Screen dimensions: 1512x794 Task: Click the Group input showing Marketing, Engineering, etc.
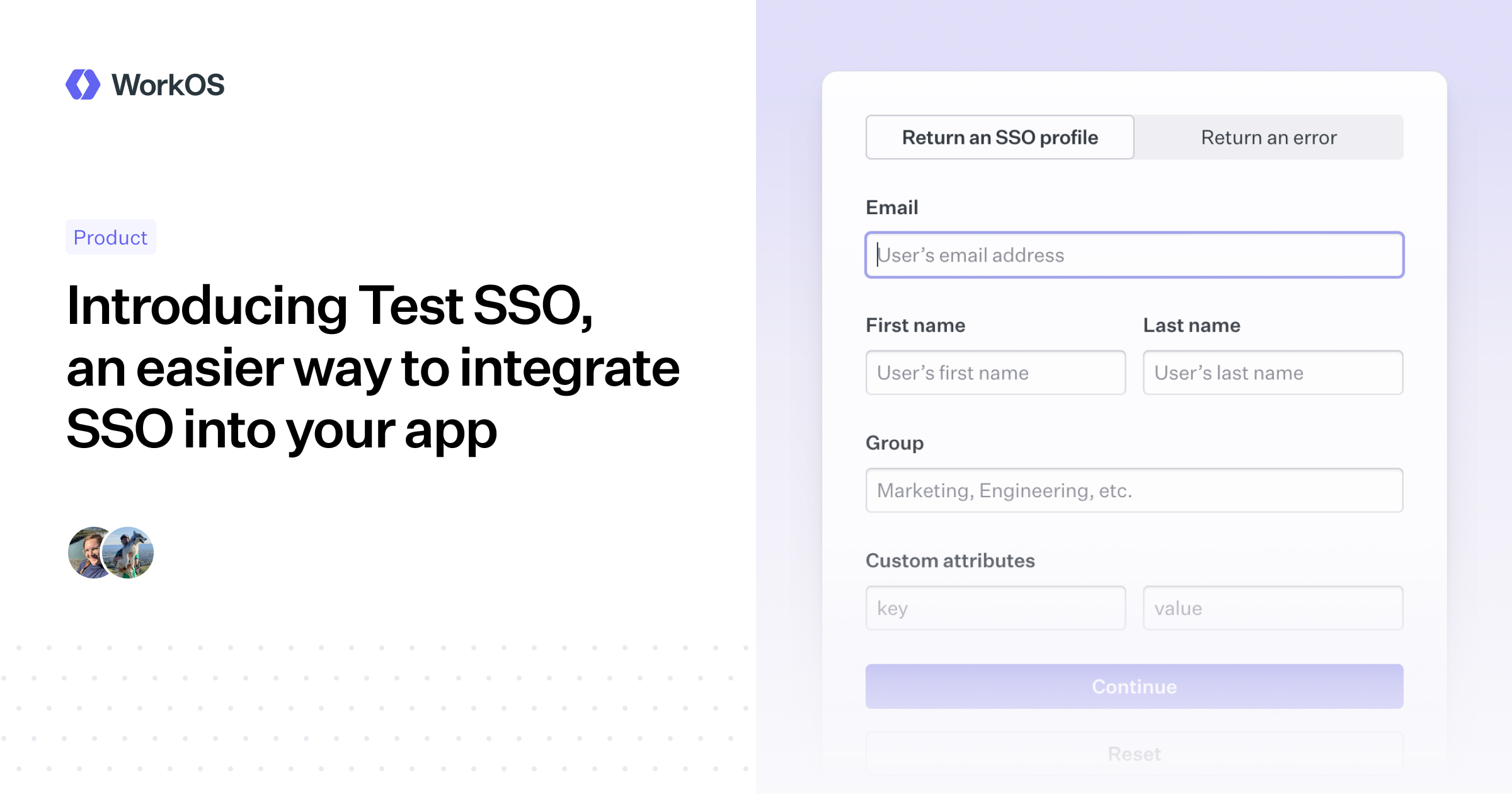click(1134, 490)
